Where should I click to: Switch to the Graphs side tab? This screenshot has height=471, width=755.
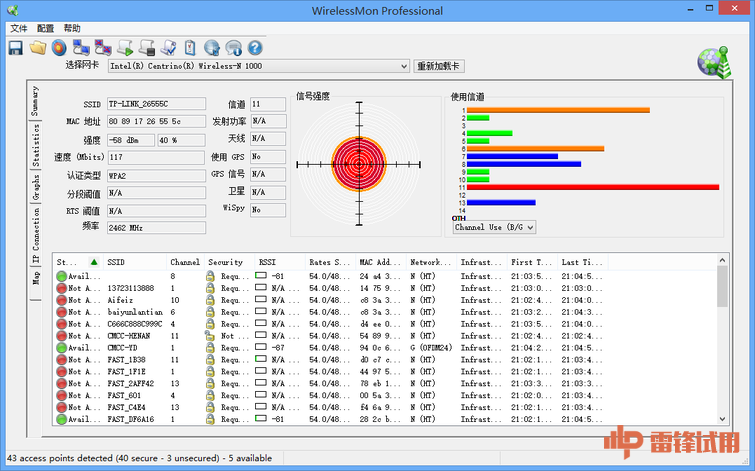35,185
